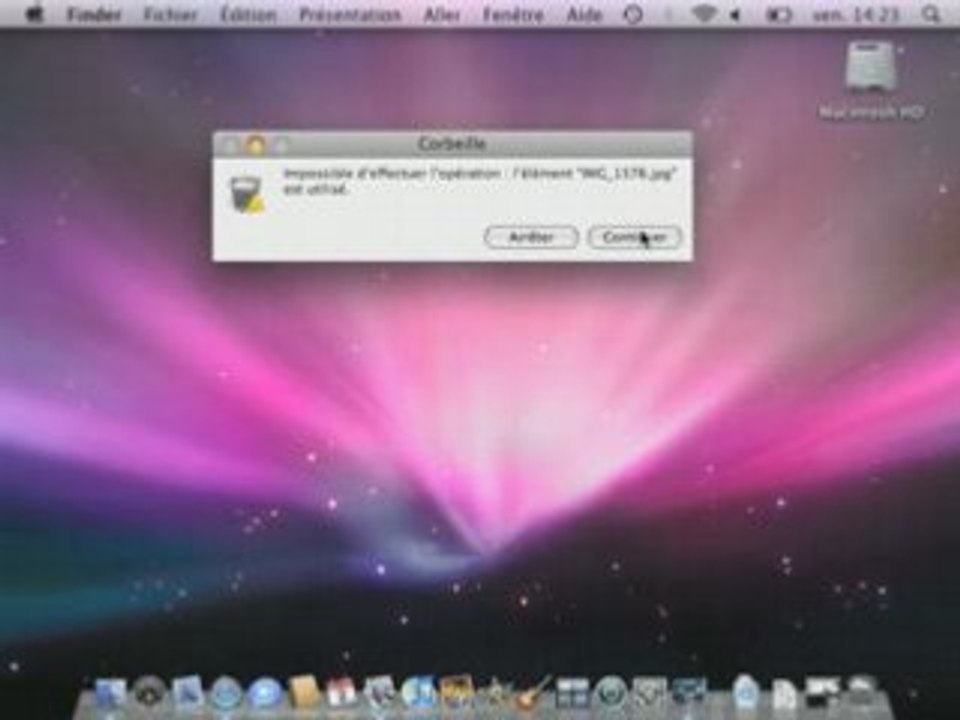Open the Wi-Fi status menu
The width and height of the screenshot is (960, 720).
[x=703, y=14]
